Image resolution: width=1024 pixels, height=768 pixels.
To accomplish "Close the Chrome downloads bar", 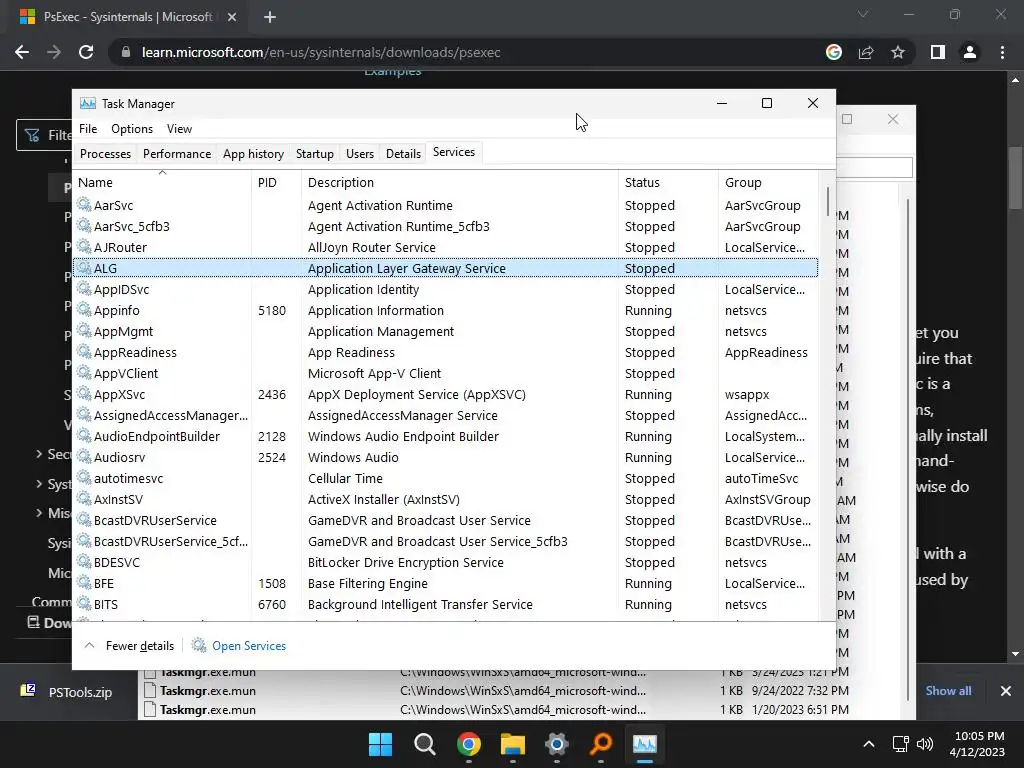I will 1006,691.
